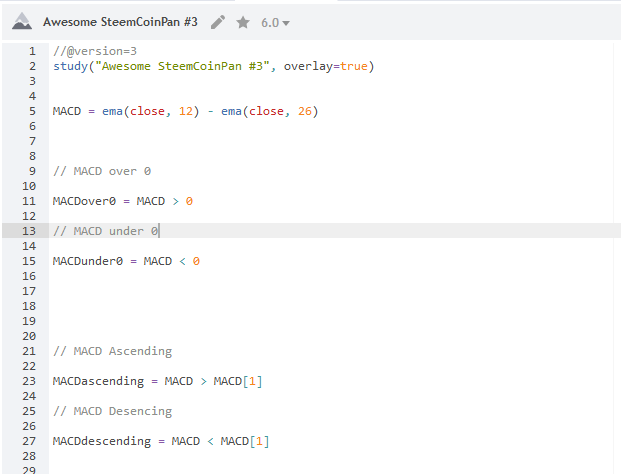
Task: Click line number 13 in the gutter
Action: point(29,231)
